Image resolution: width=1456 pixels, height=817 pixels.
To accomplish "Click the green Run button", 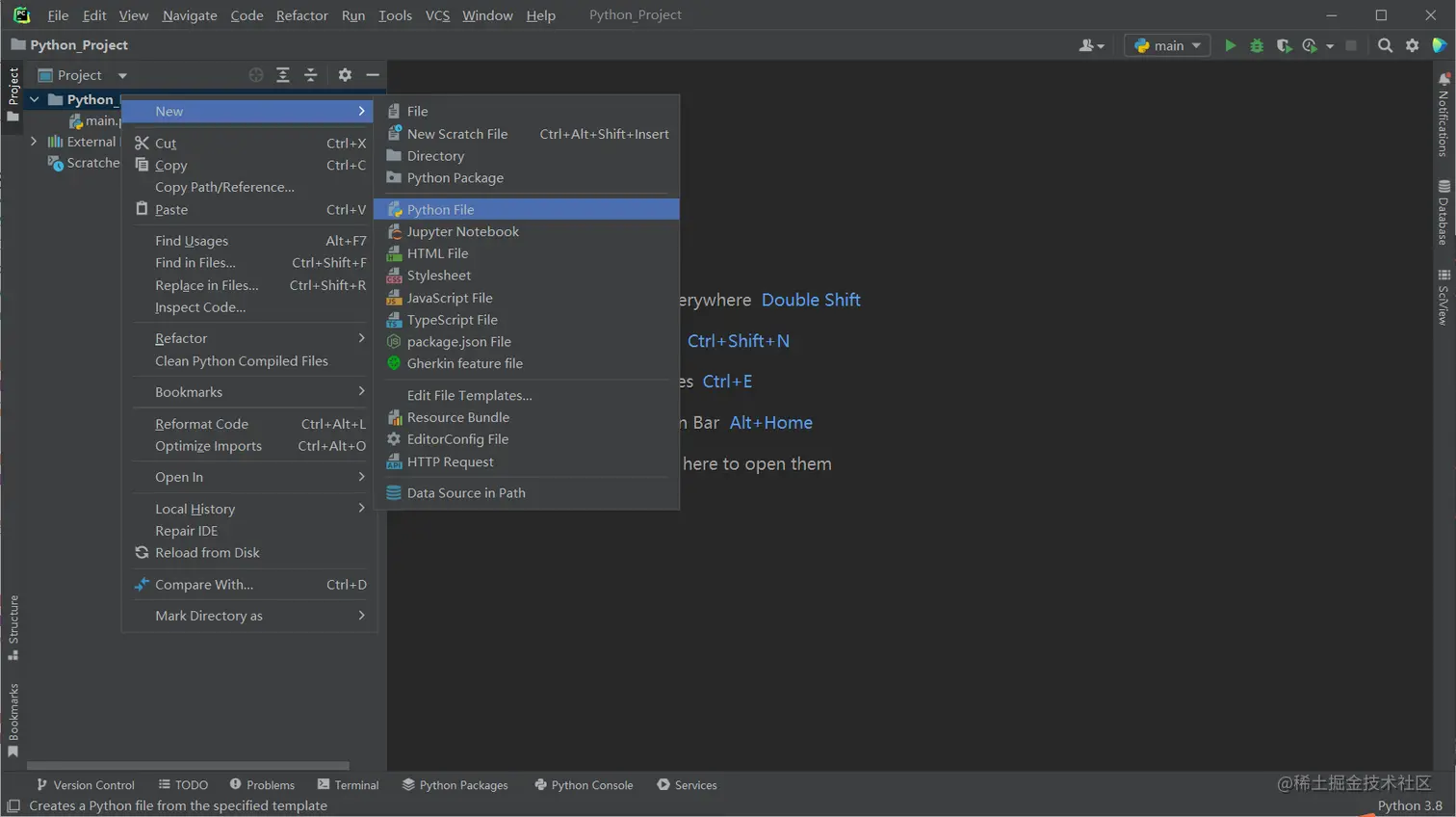I will tap(1230, 45).
